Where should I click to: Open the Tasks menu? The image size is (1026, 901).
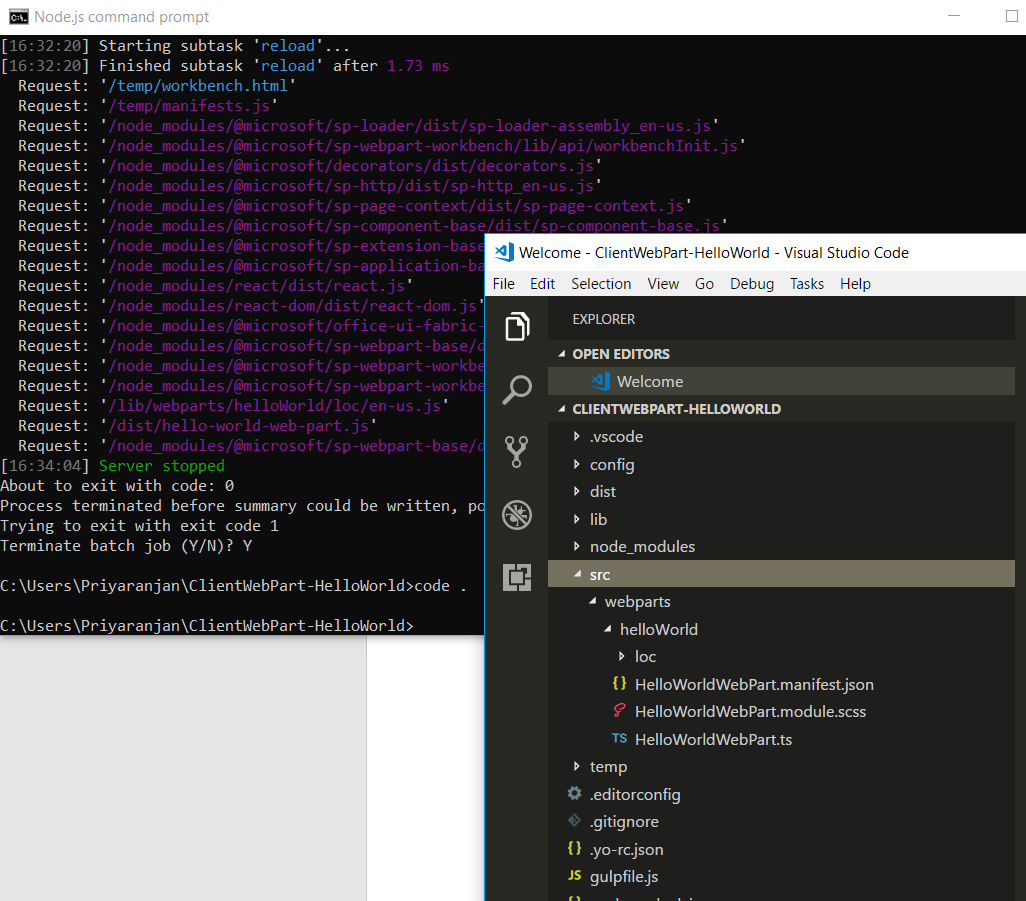click(807, 284)
